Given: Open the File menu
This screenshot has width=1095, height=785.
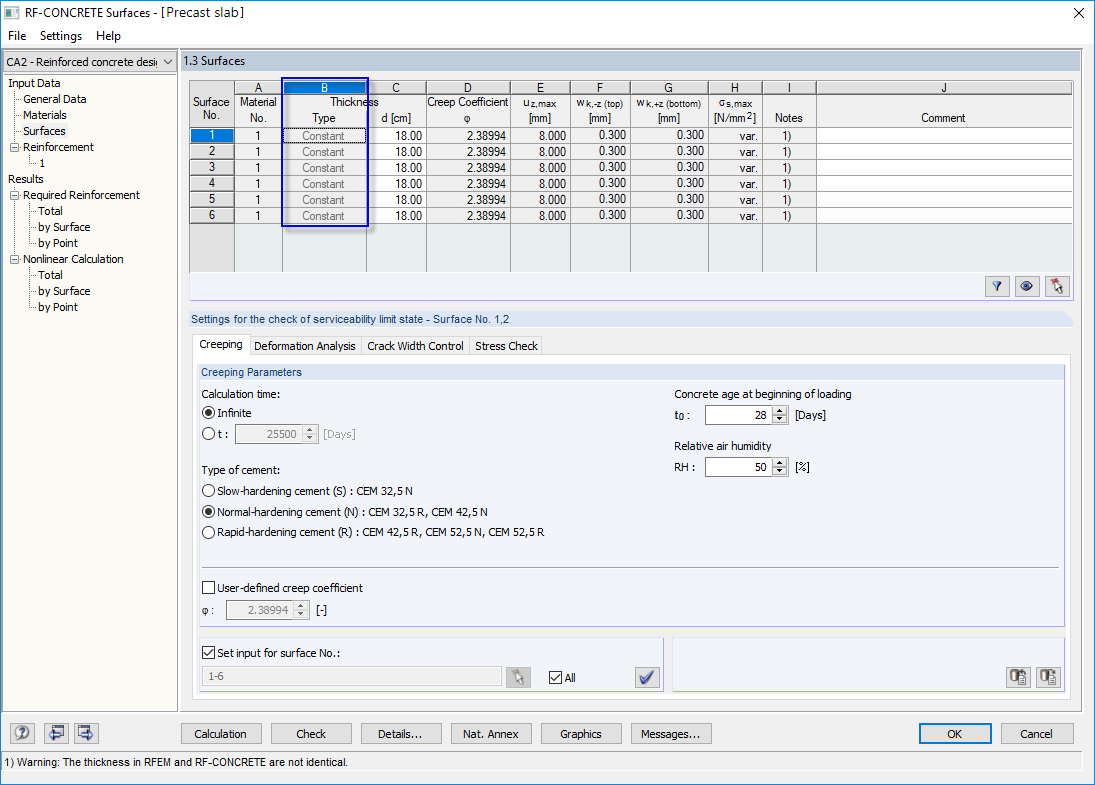Looking at the screenshot, I should 17,36.
